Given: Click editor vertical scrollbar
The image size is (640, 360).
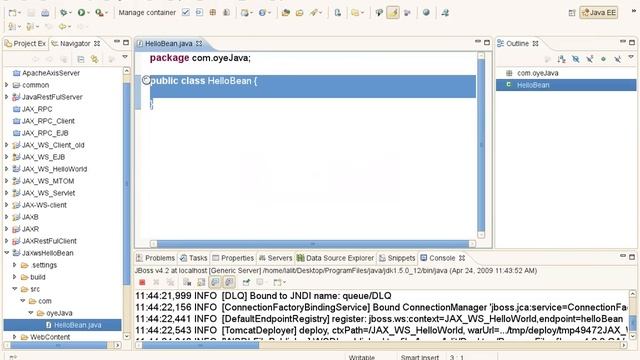Looking at the screenshot, I should click(481, 145).
